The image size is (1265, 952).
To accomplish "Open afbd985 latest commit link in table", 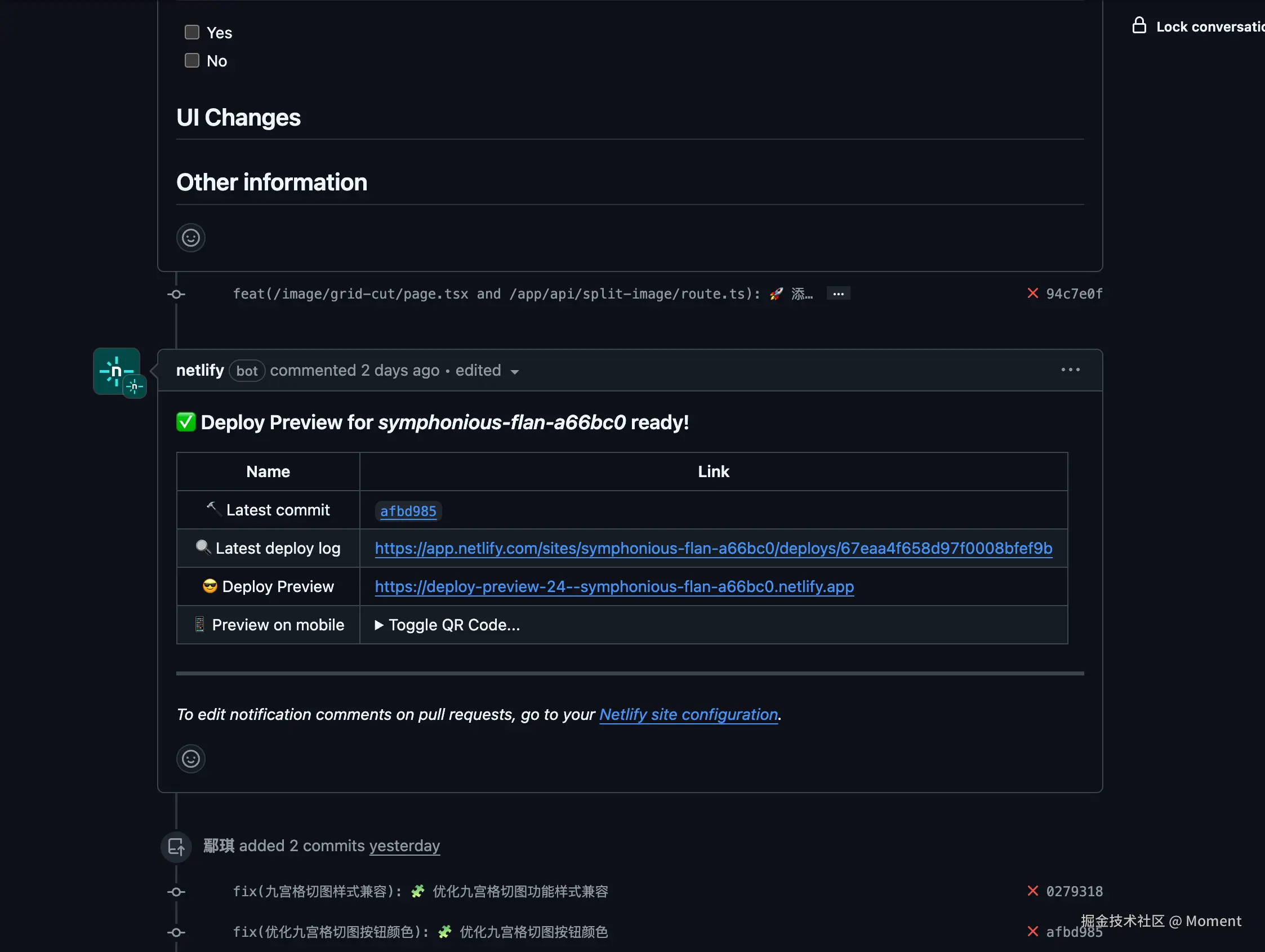I will [408, 511].
